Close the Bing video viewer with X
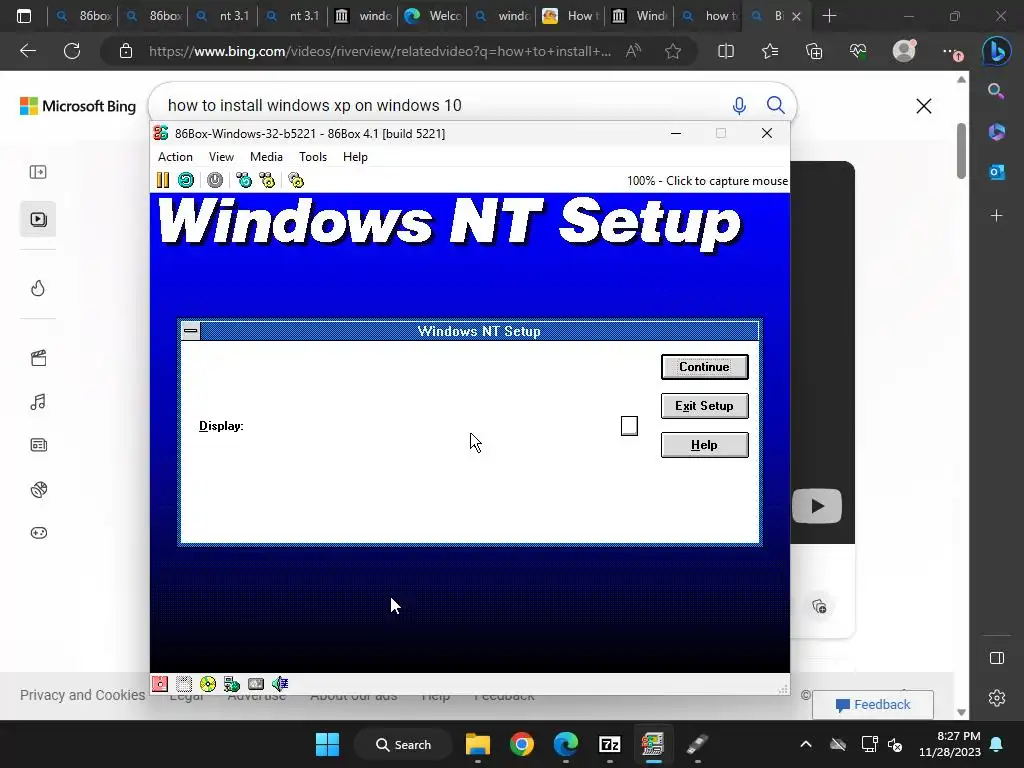The height and width of the screenshot is (768, 1024). (923, 106)
